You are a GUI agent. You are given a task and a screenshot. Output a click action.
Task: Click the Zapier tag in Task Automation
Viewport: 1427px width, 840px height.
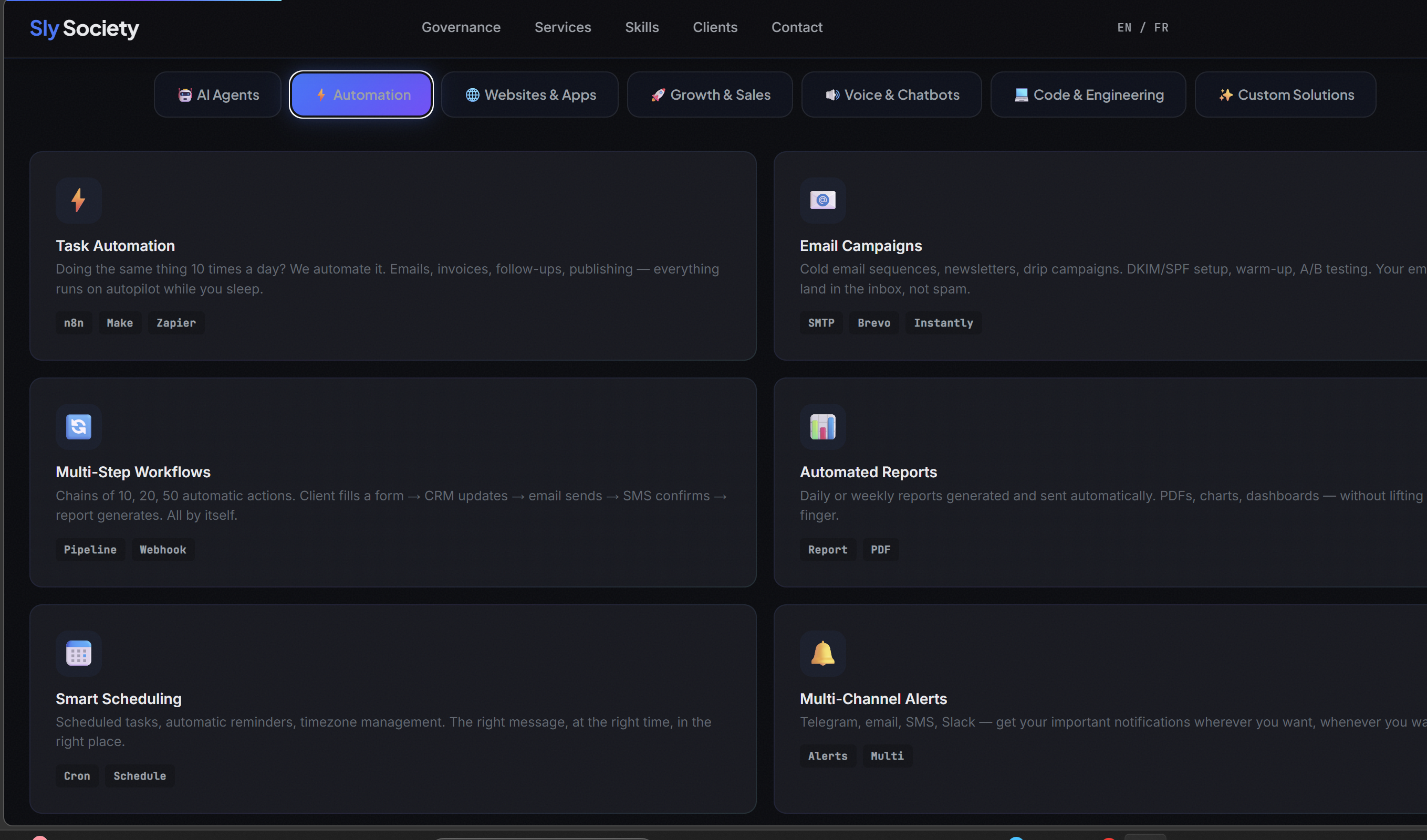(x=175, y=323)
